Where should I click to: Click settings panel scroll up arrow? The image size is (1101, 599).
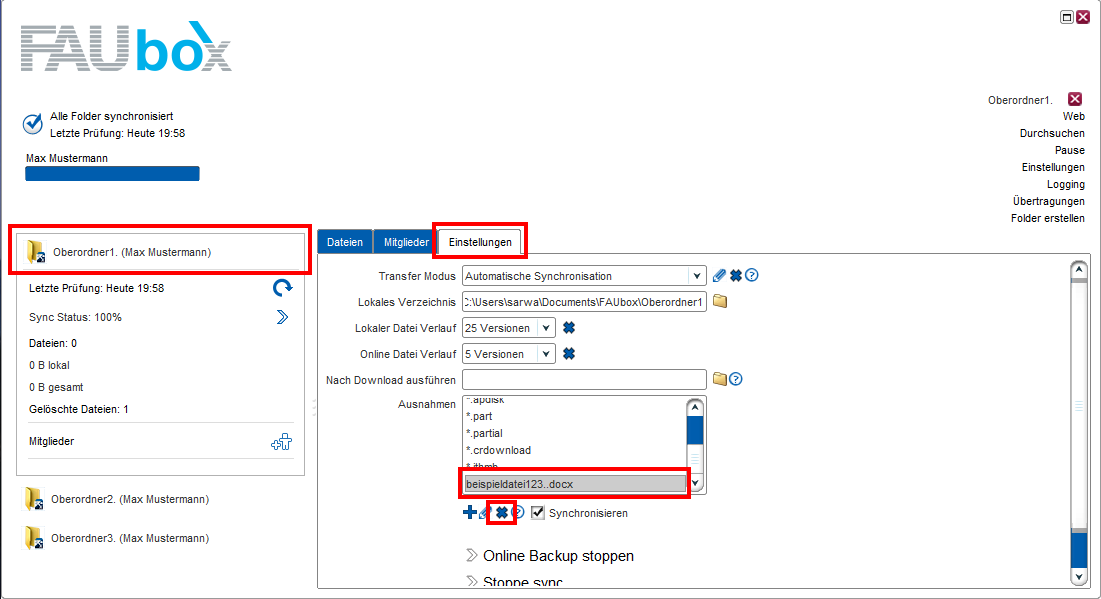[x=1079, y=270]
